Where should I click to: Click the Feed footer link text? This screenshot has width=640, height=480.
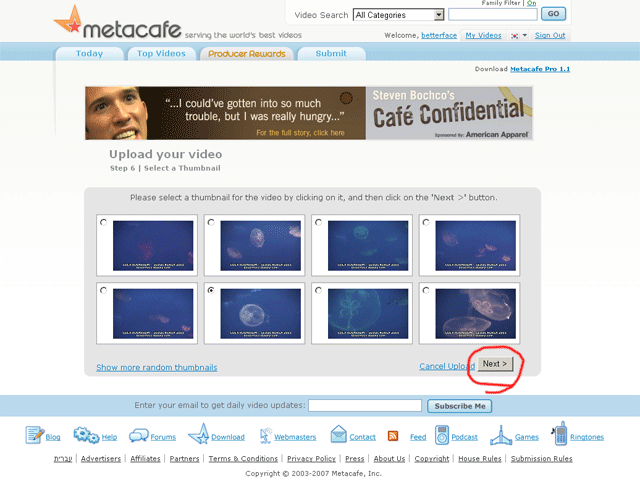pos(418,437)
